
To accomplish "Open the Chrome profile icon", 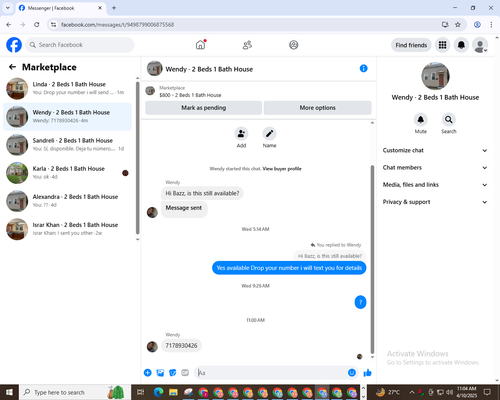I will (477, 24).
